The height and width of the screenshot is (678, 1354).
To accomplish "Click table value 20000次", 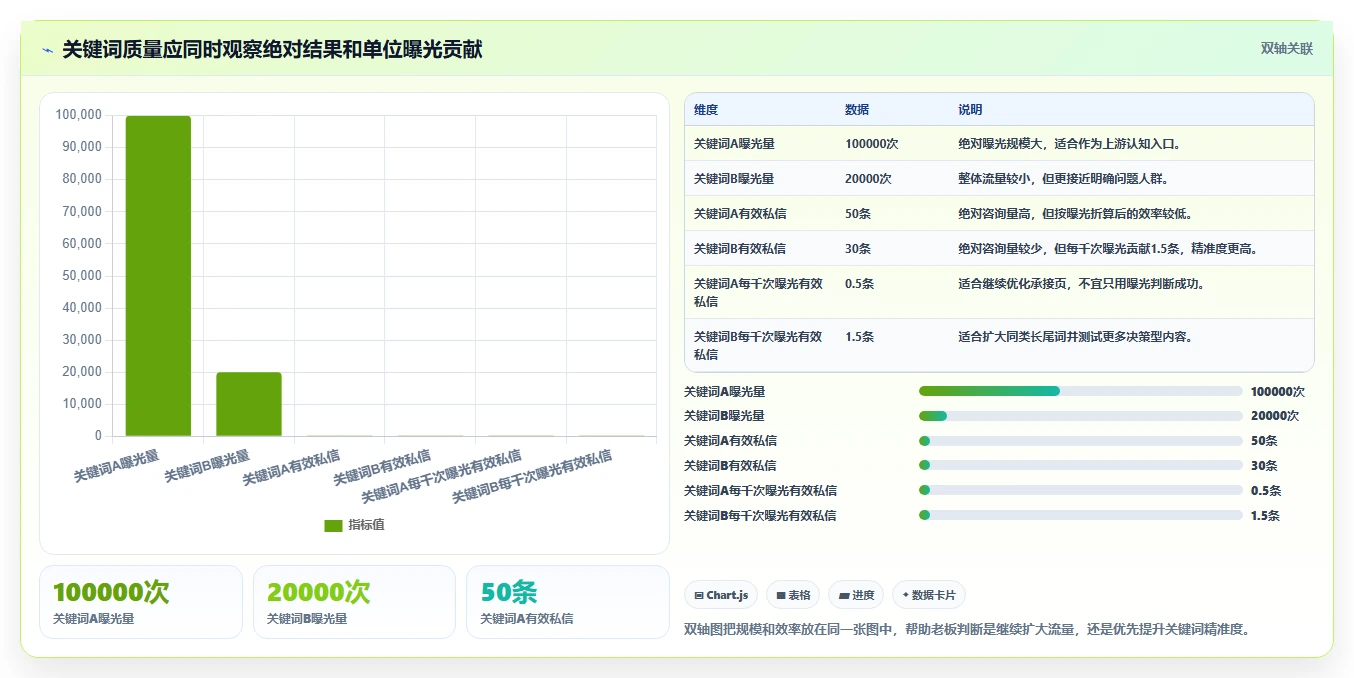I will tap(868, 179).
